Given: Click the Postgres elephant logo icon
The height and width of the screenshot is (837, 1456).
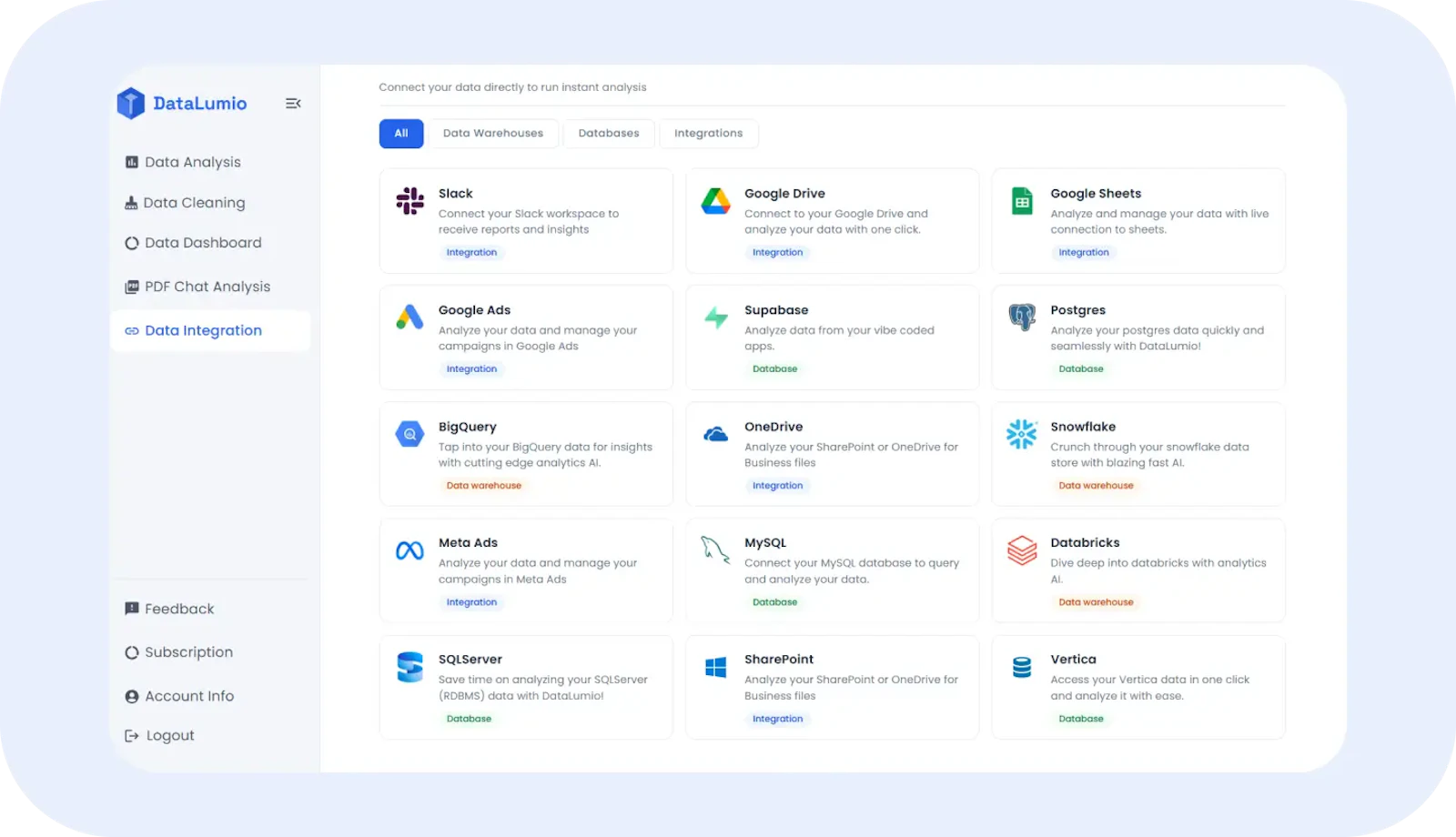Looking at the screenshot, I should click(1022, 318).
